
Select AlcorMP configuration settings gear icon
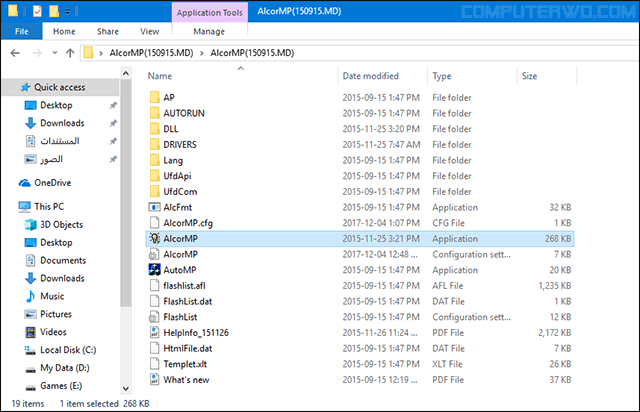click(154, 254)
